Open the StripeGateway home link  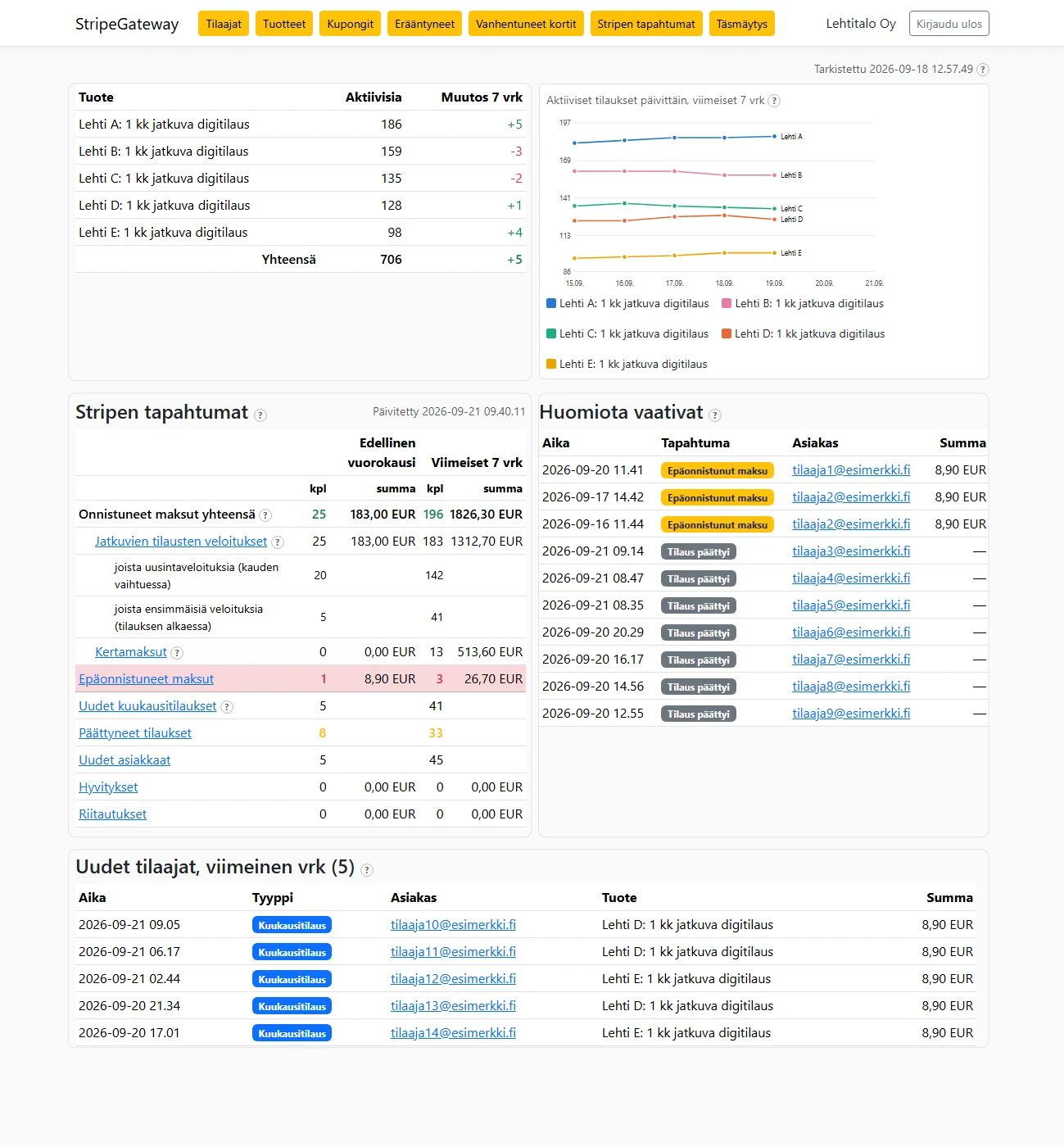click(127, 24)
